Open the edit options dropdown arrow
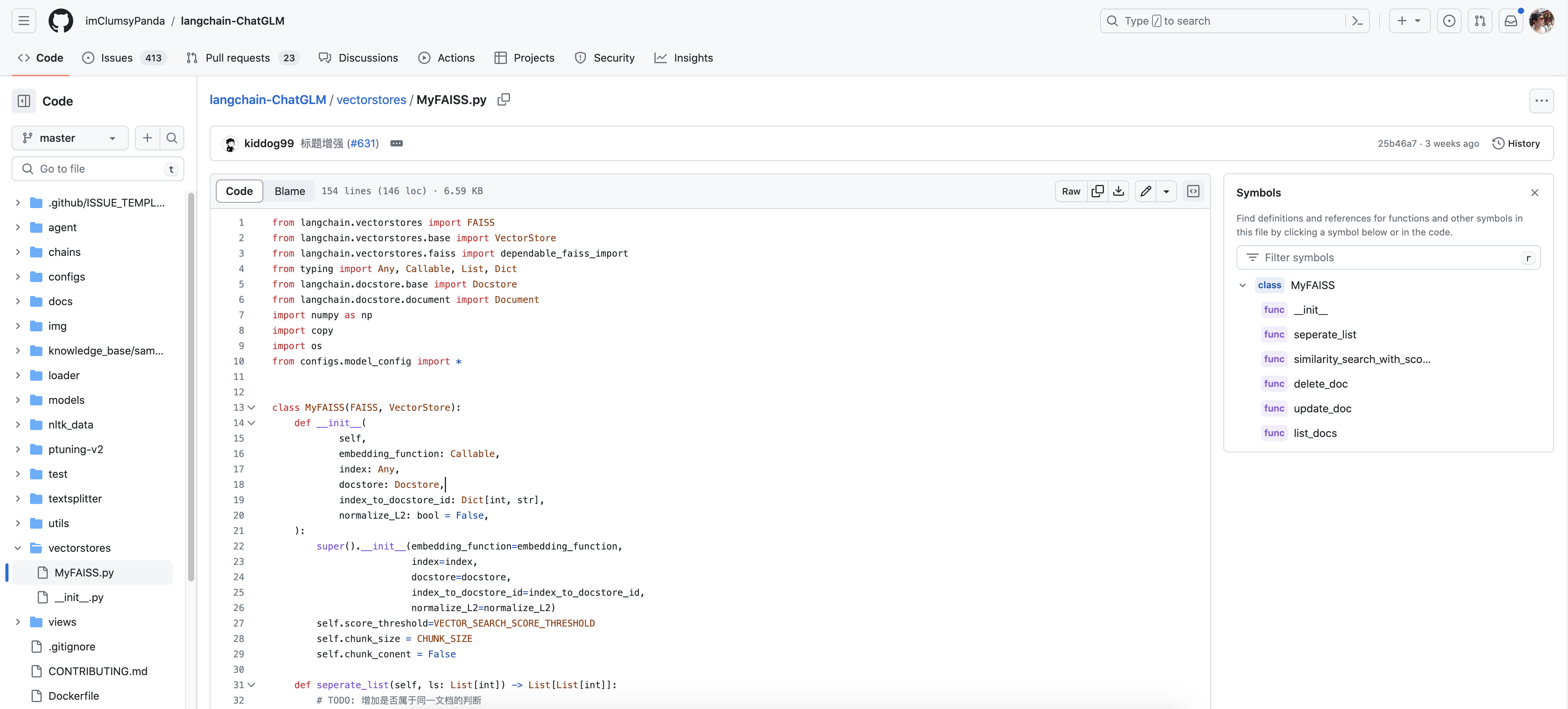The image size is (1568, 709). click(1166, 191)
